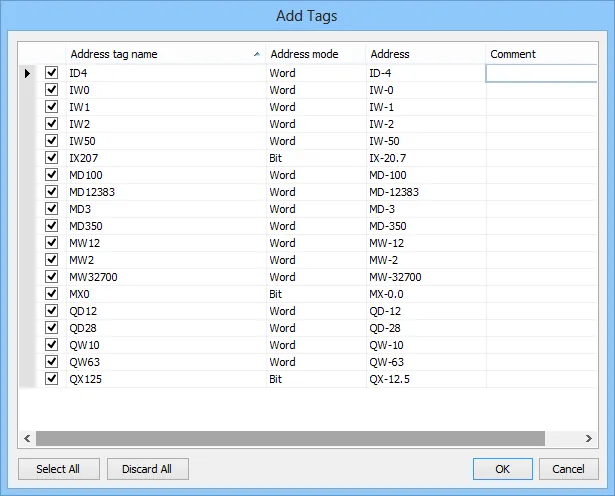Deselect the MD3 tag checkbox
Image resolution: width=615 pixels, height=496 pixels.
(x=51, y=209)
